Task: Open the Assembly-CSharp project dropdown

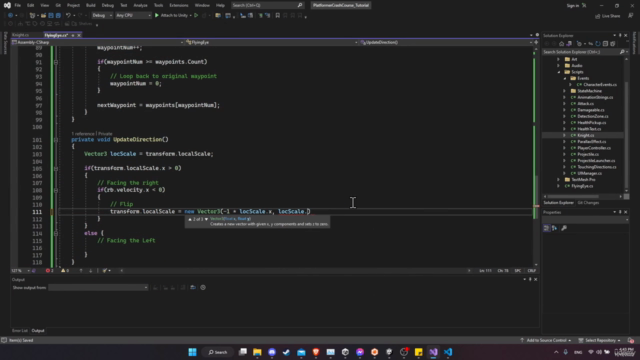Action: point(98,42)
